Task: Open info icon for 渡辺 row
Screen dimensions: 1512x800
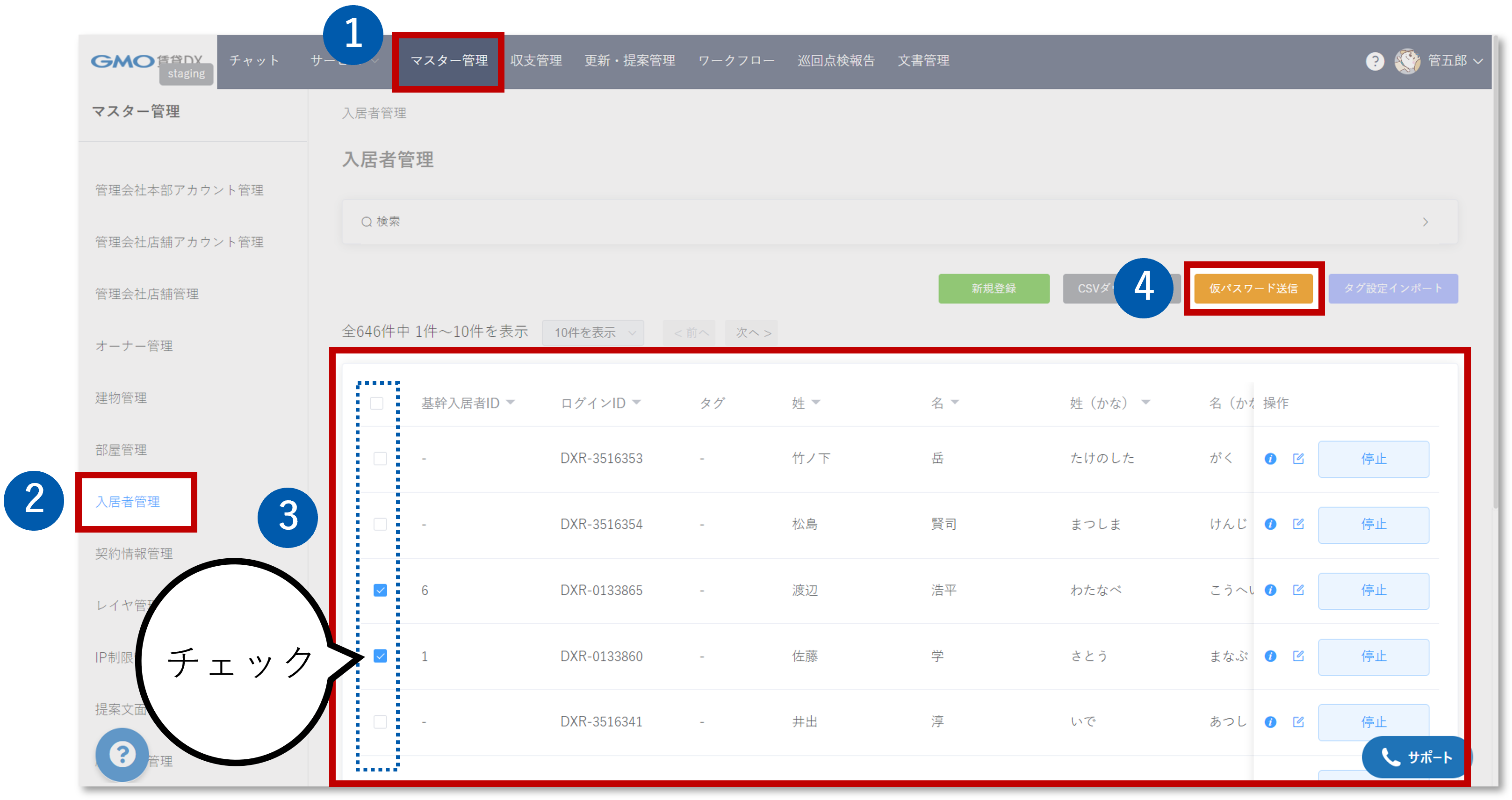Action: coord(1270,590)
